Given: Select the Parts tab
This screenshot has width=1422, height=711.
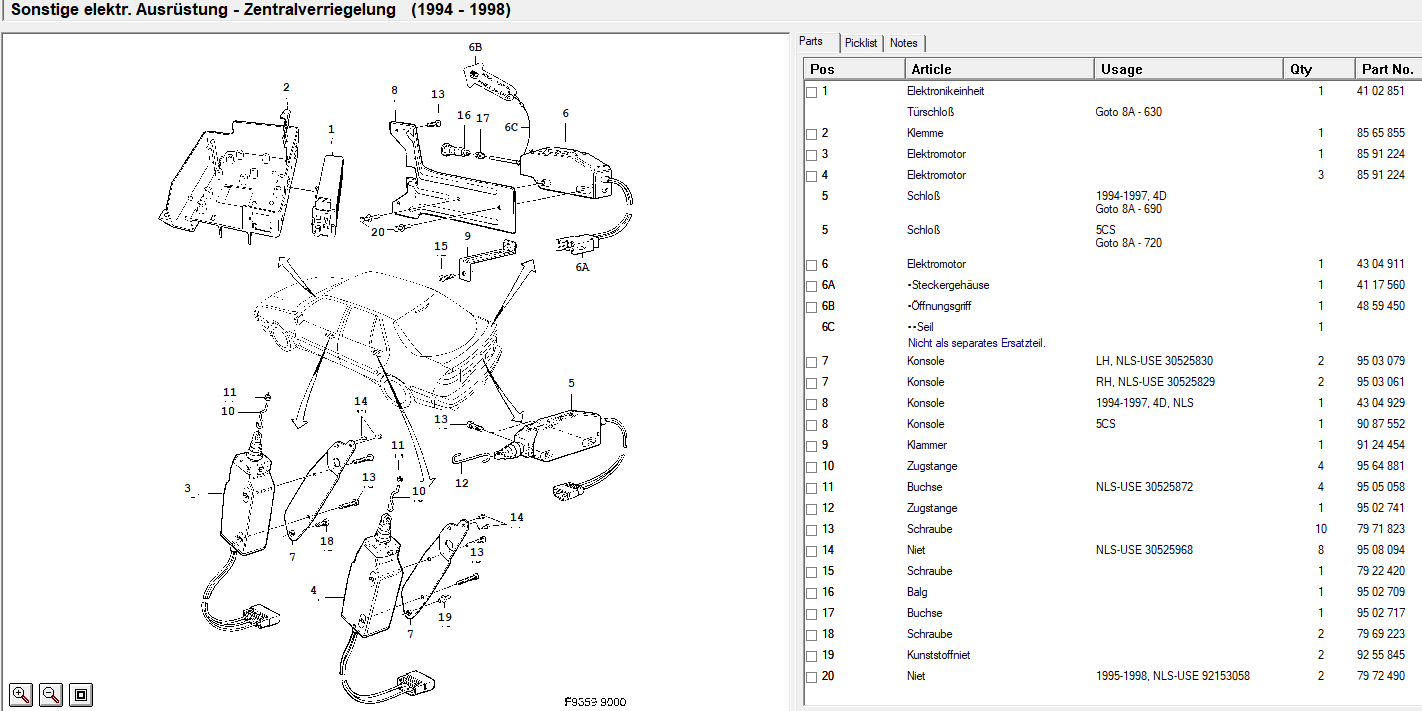Looking at the screenshot, I should point(812,42).
